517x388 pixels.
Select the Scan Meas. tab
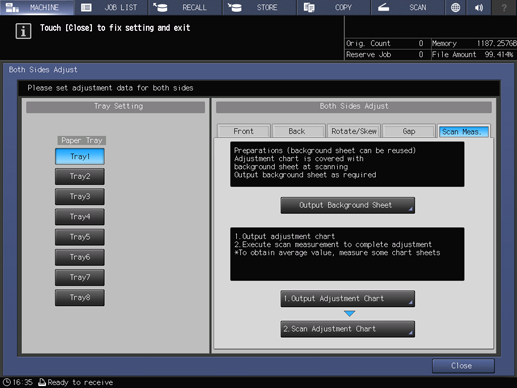pos(464,131)
